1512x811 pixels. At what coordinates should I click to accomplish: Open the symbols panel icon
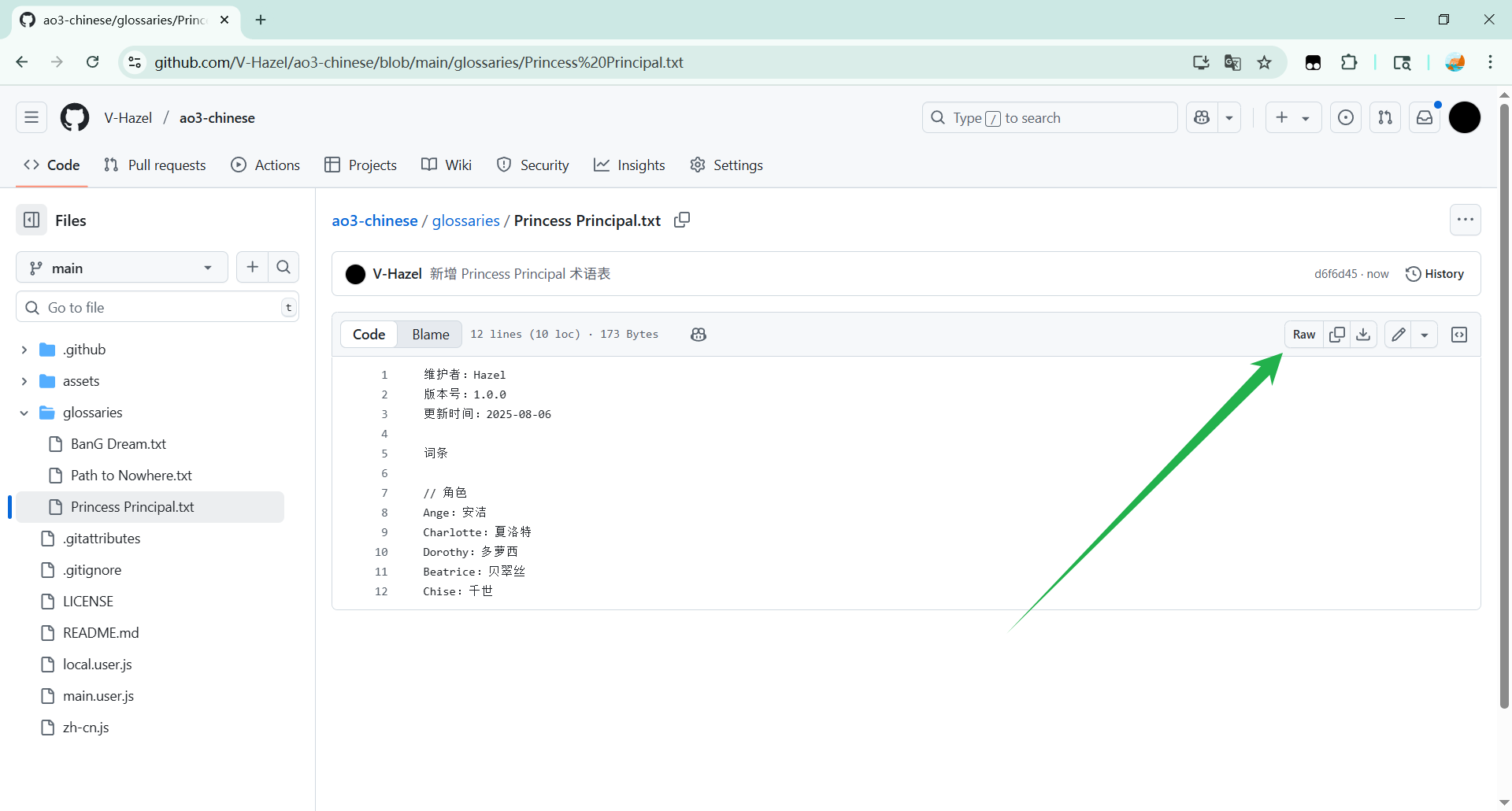(x=1459, y=335)
